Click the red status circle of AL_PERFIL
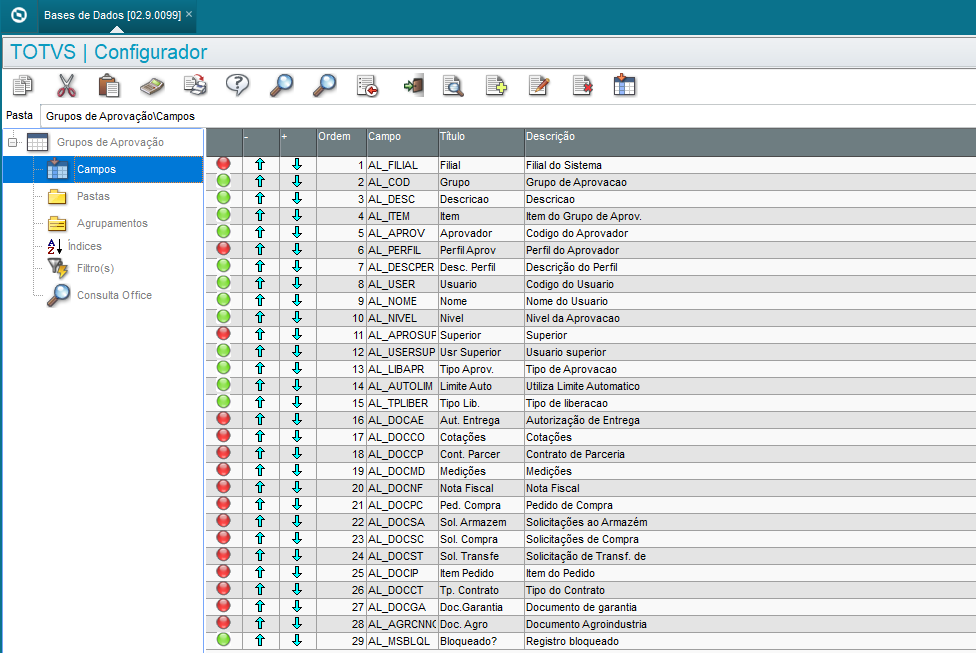The height and width of the screenshot is (653, 976). click(223, 248)
